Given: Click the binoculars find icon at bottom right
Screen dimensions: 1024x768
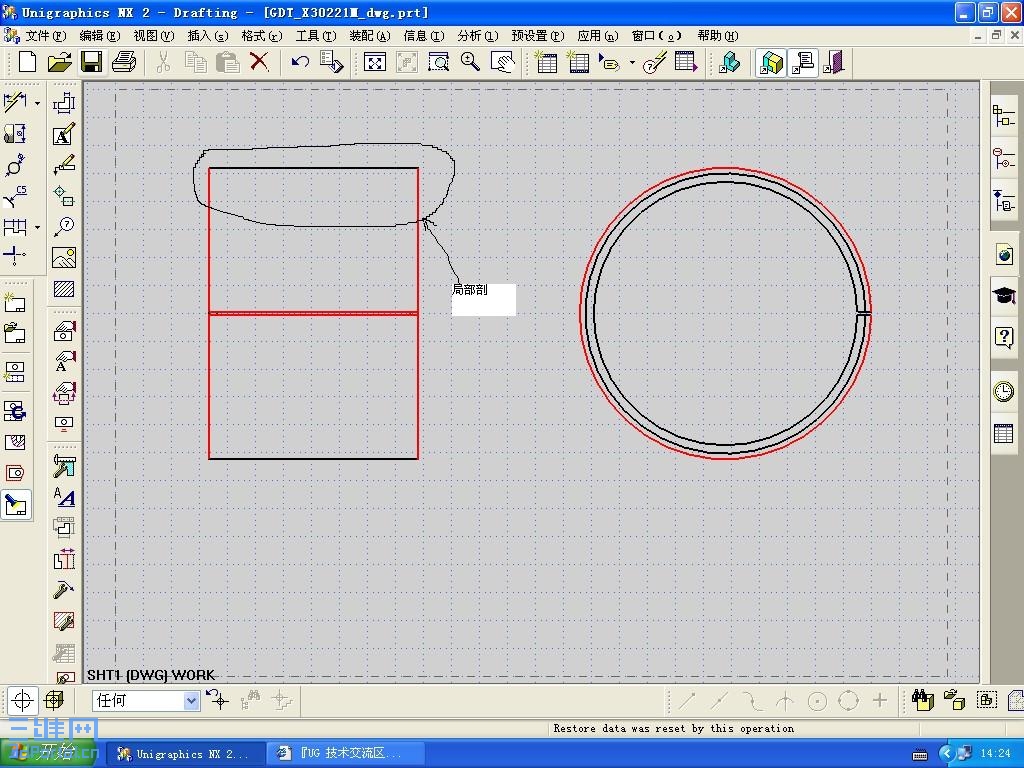Looking at the screenshot, I should 922,701.
